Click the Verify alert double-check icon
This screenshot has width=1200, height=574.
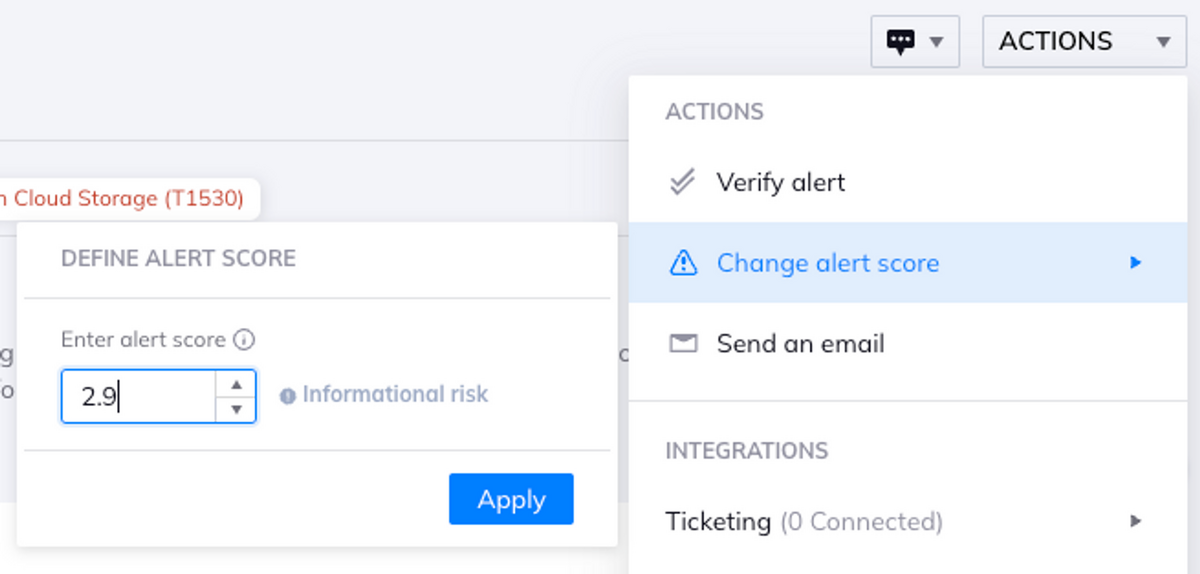[x=682, y=183]
